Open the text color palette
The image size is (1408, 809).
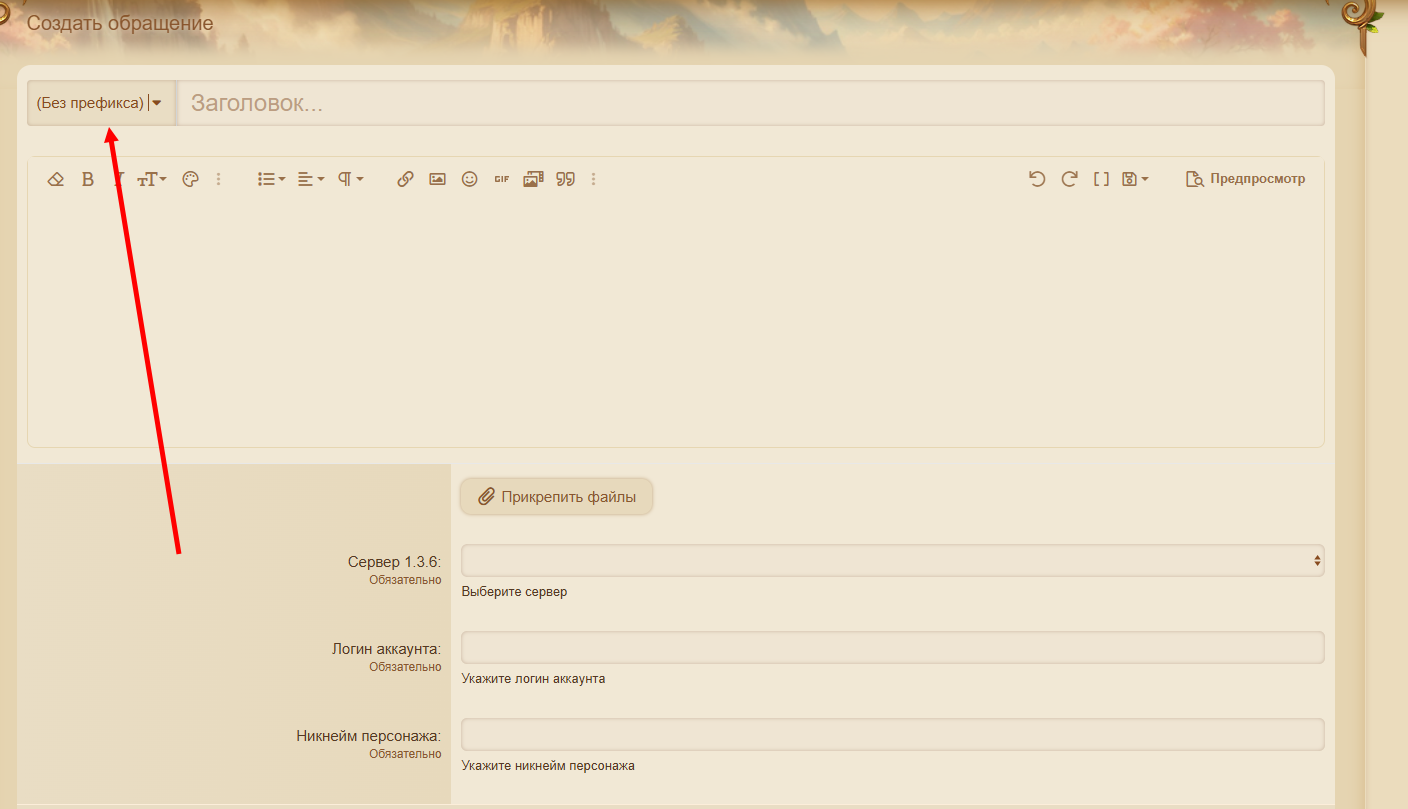pos(191,179)
